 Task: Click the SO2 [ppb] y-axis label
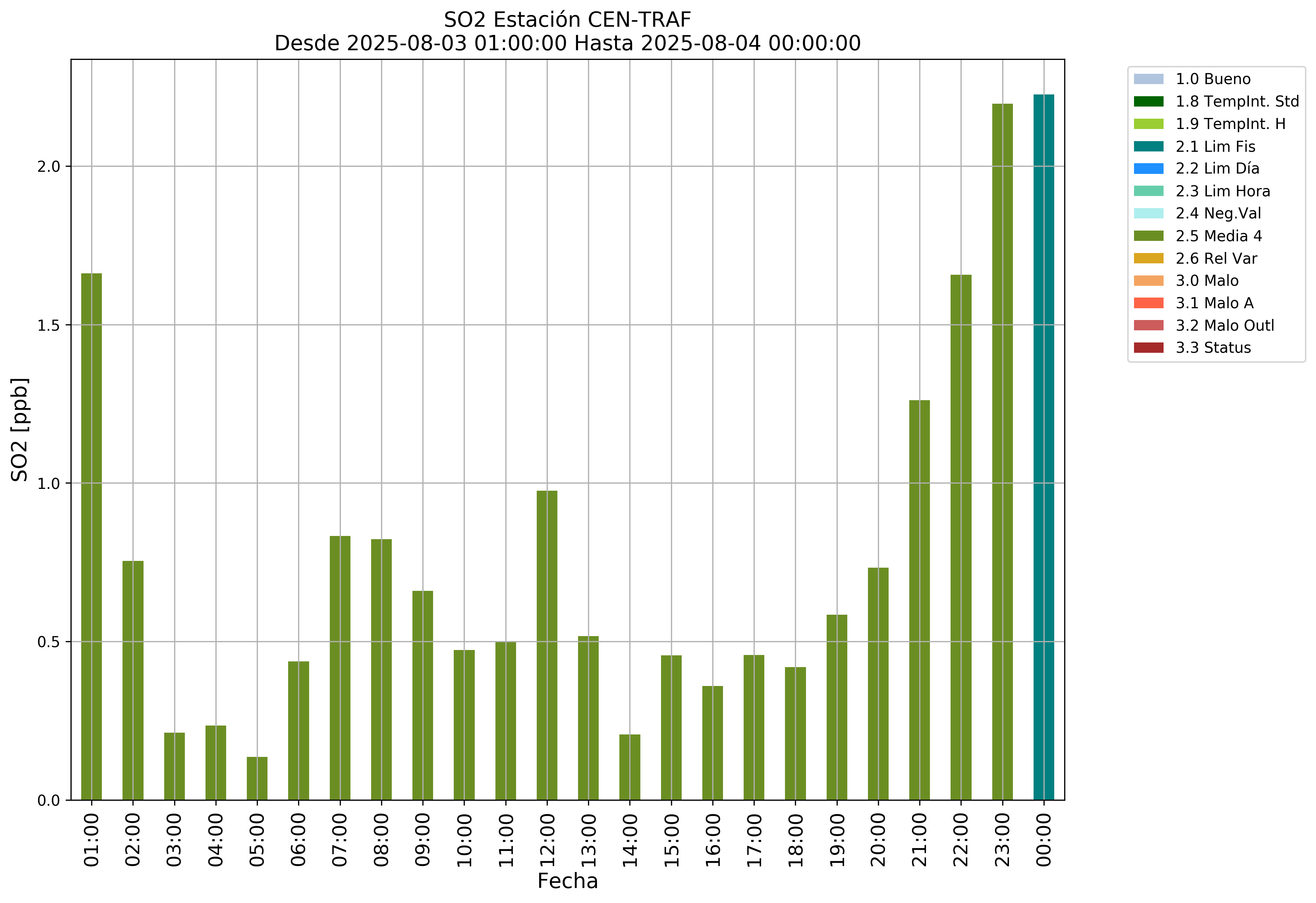point(20,429)
